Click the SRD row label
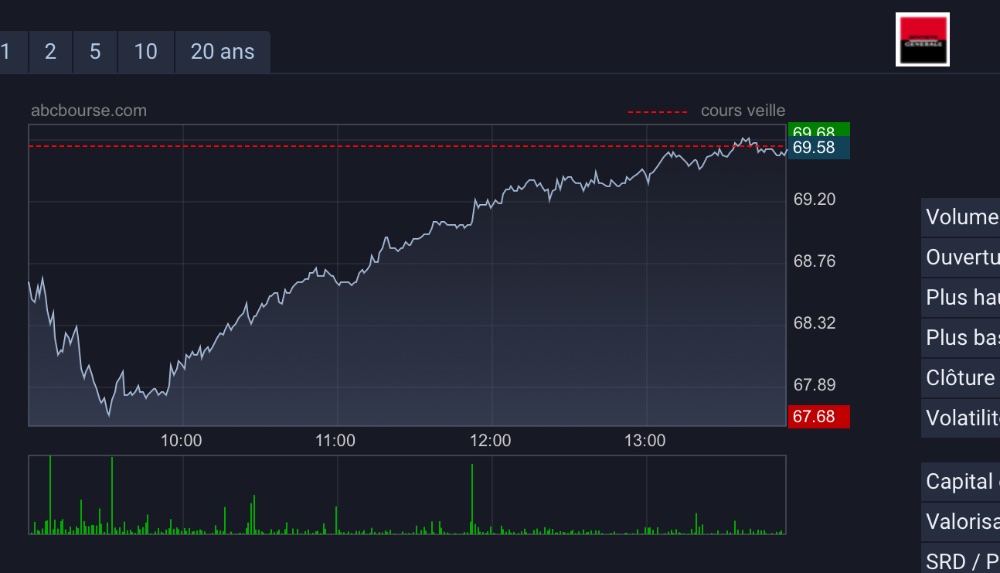 click(961, 562)
